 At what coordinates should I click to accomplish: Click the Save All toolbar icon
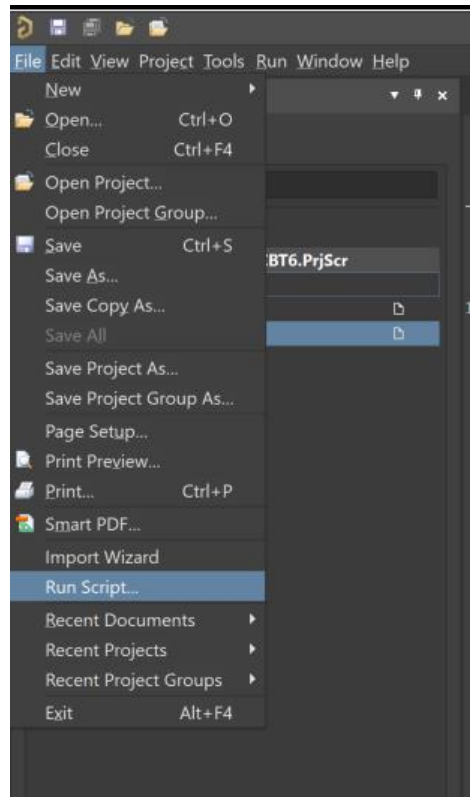(91, 27)
